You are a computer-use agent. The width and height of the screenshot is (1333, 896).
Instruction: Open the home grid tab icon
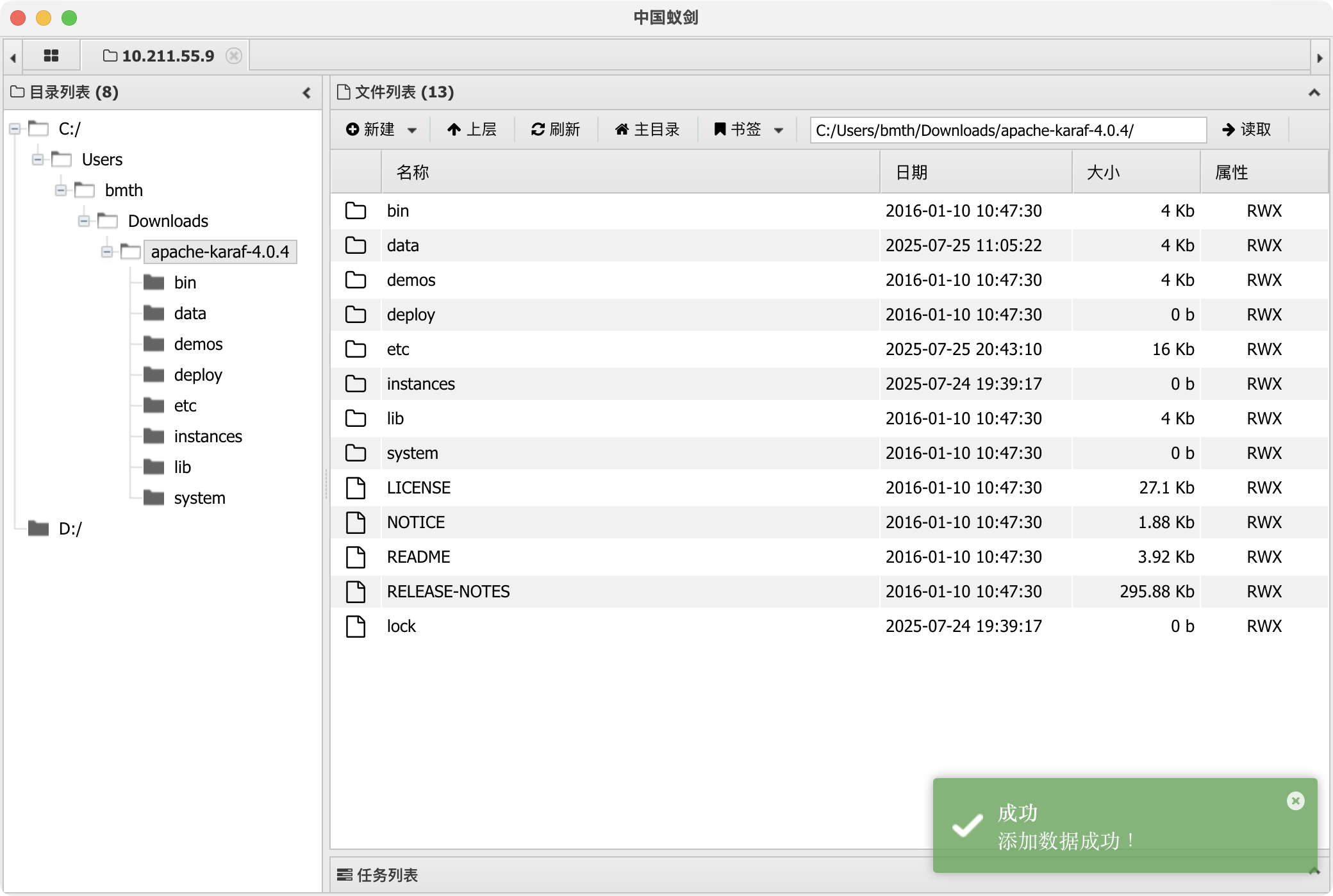point(51,56)
